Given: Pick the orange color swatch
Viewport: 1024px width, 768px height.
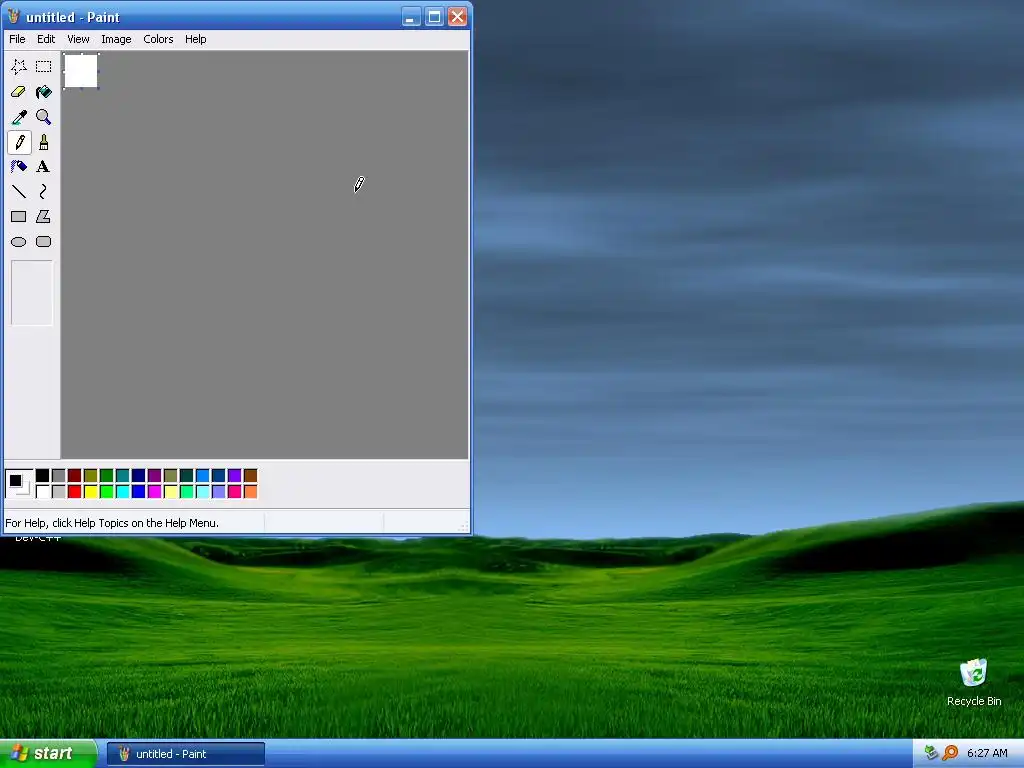Looking at the screenshot, I should pos(250,491).
